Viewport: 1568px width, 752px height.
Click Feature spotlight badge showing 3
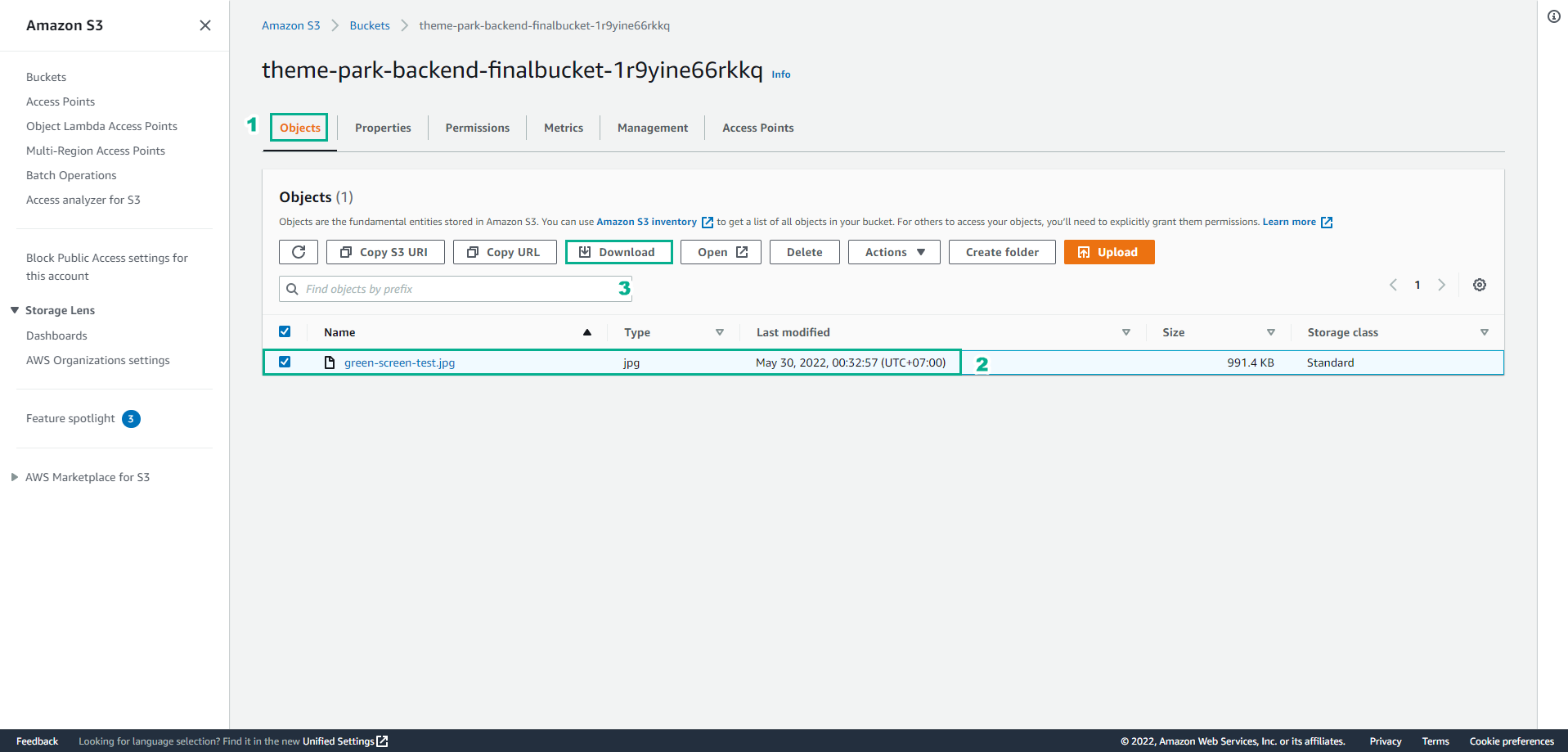point(131,419)
